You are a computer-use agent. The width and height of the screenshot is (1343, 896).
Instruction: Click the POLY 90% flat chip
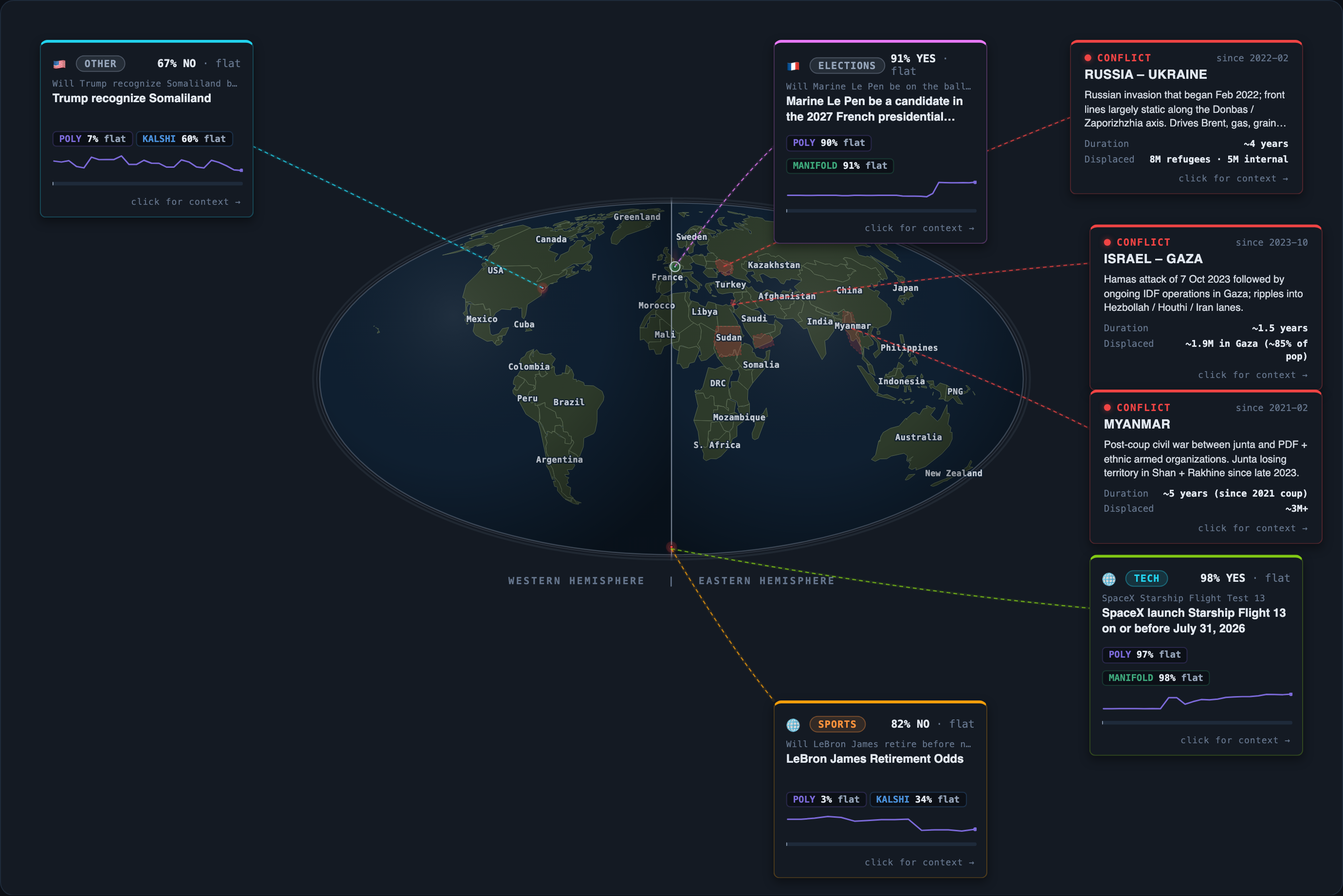[x=829, y=143]
